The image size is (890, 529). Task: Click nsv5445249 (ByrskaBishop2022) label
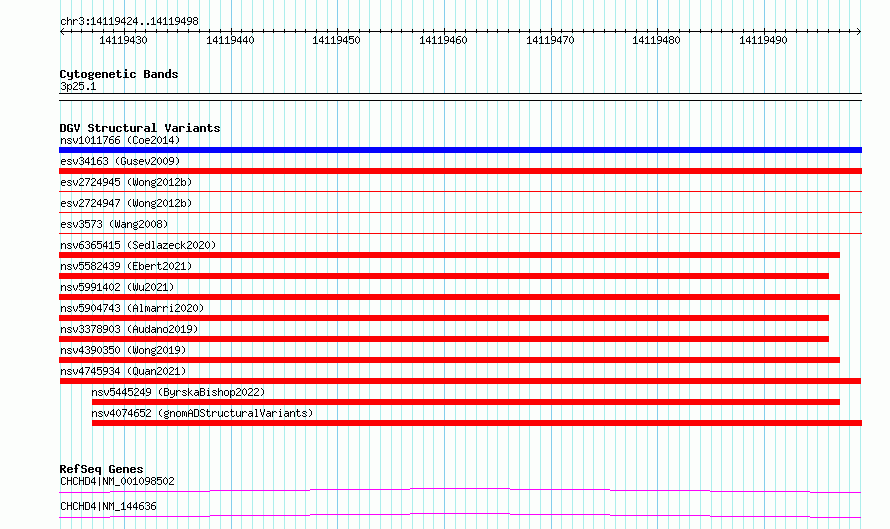[178, 392]
